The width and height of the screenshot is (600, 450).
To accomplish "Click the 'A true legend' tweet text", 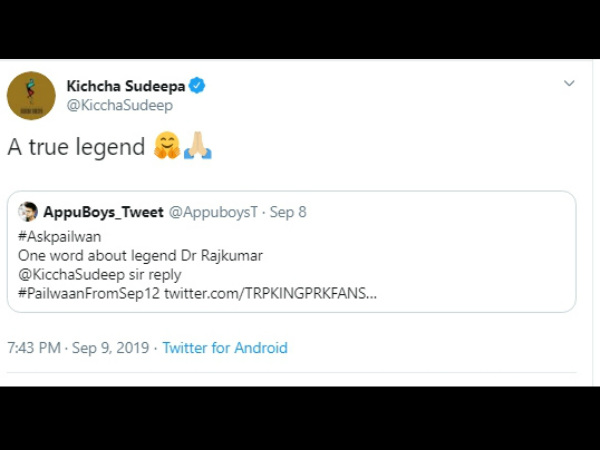I will [x=77, y=148].
